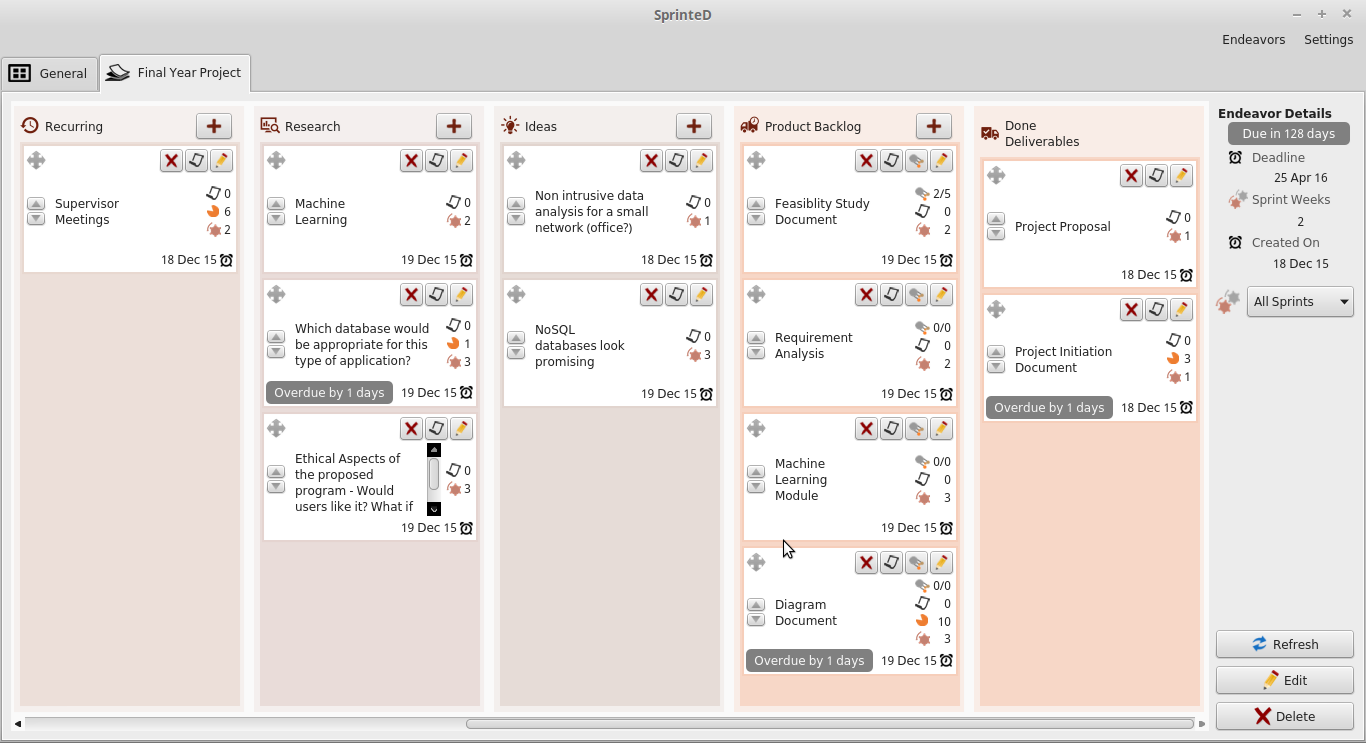Click pencil icon on Ethical Aspects card

[x=461, y=429]
